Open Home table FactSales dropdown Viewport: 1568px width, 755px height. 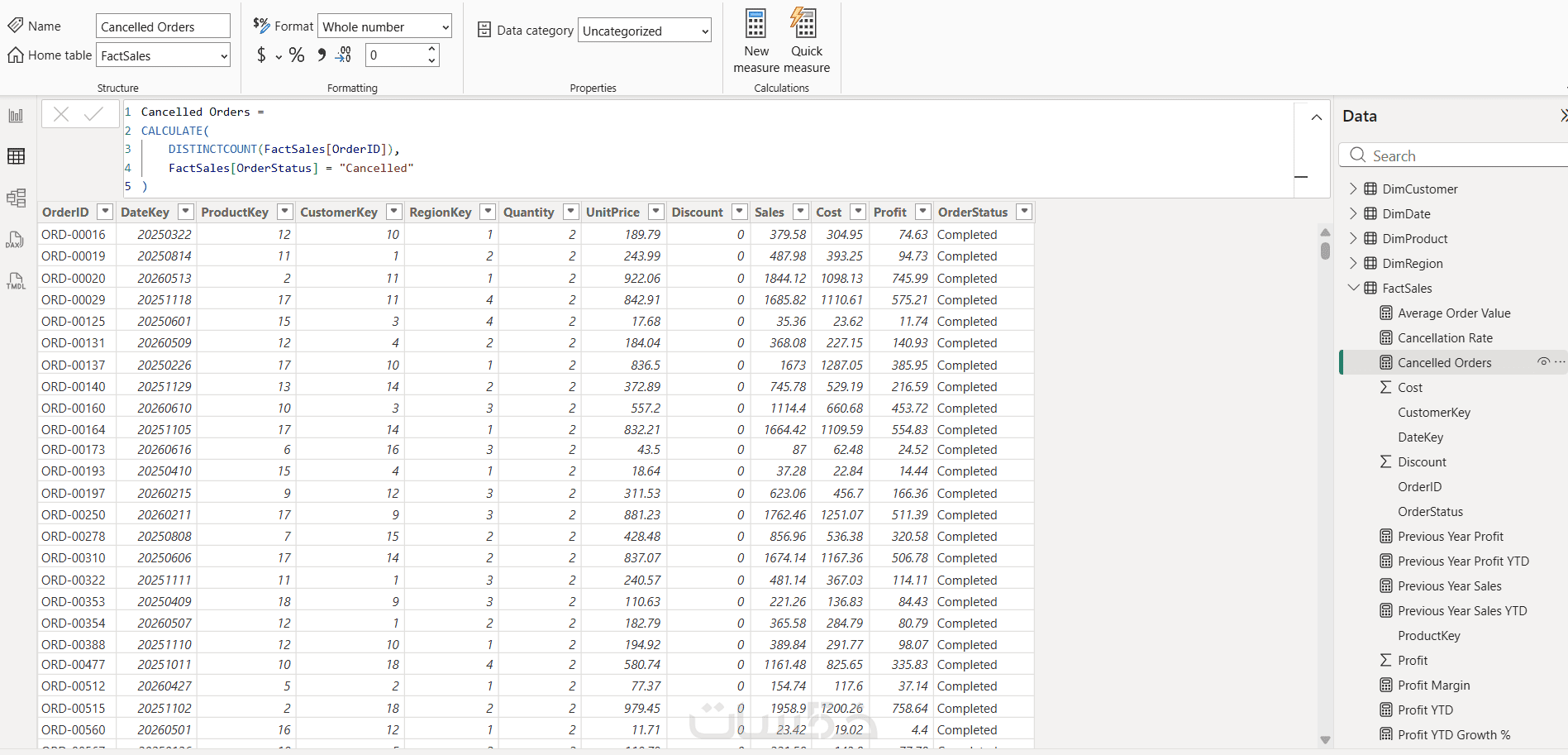click(164, 55)
